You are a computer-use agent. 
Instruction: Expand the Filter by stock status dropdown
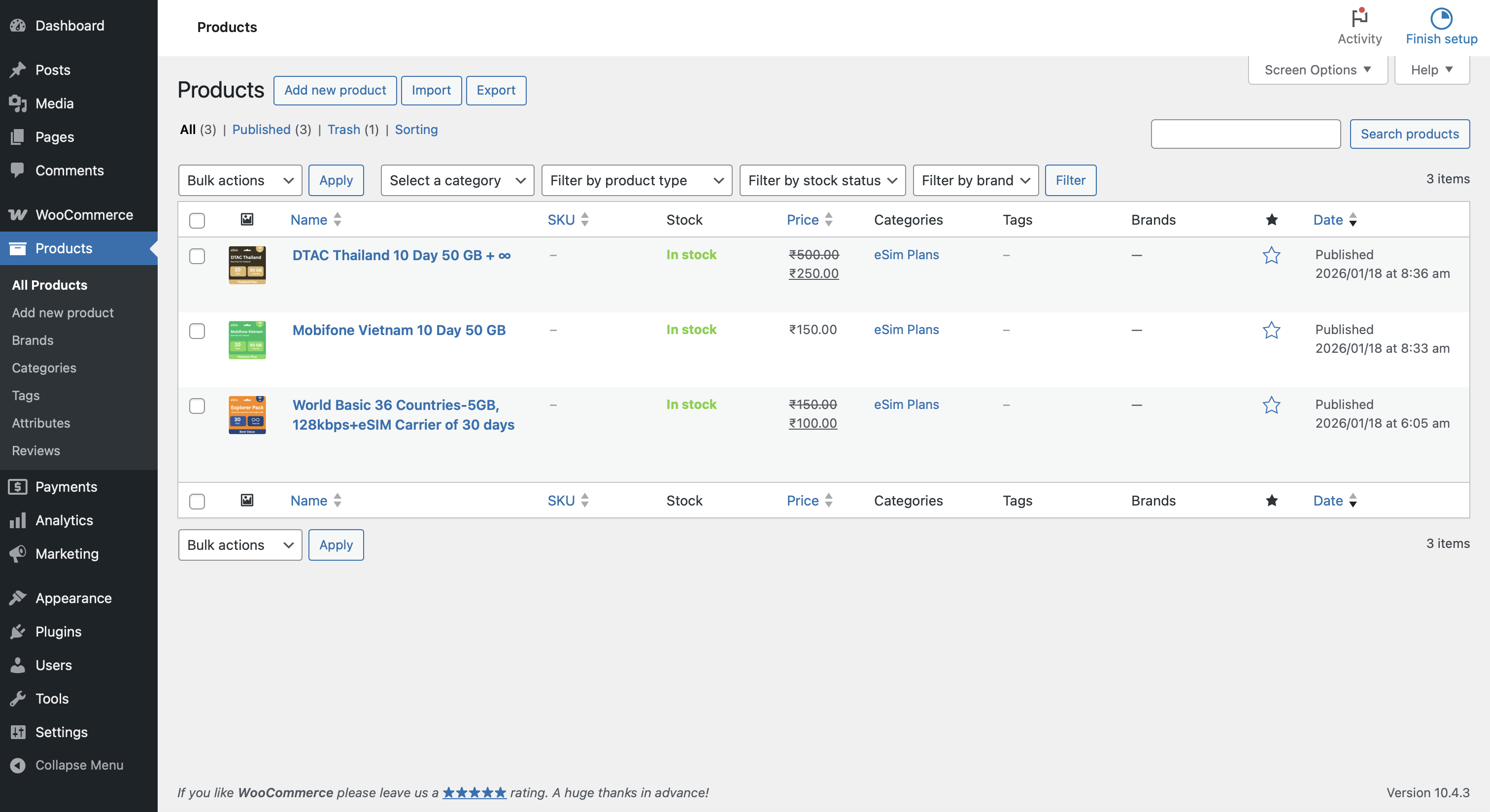[822, 180]
